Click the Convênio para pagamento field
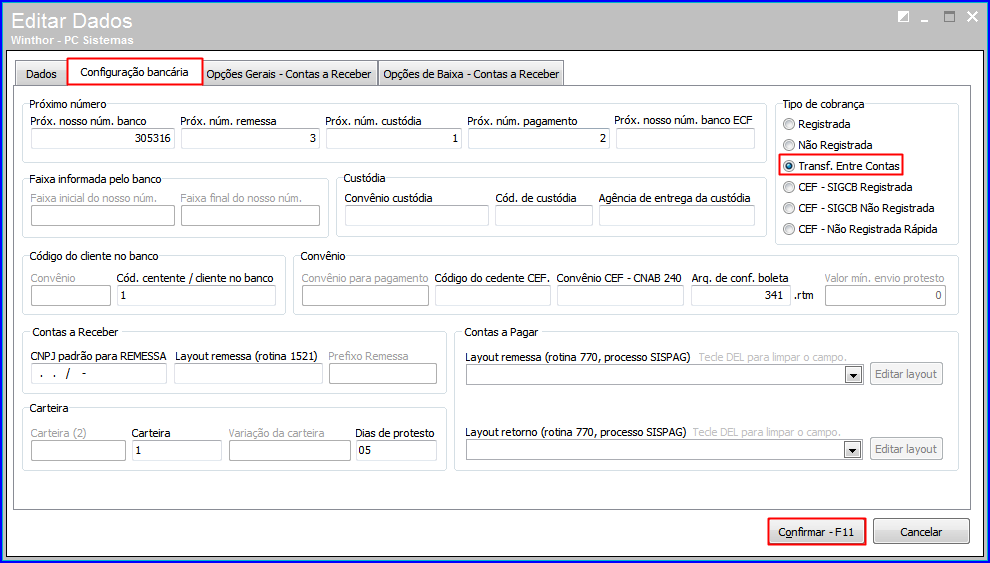Screen dimensions: 990x563 pos(365,295)
